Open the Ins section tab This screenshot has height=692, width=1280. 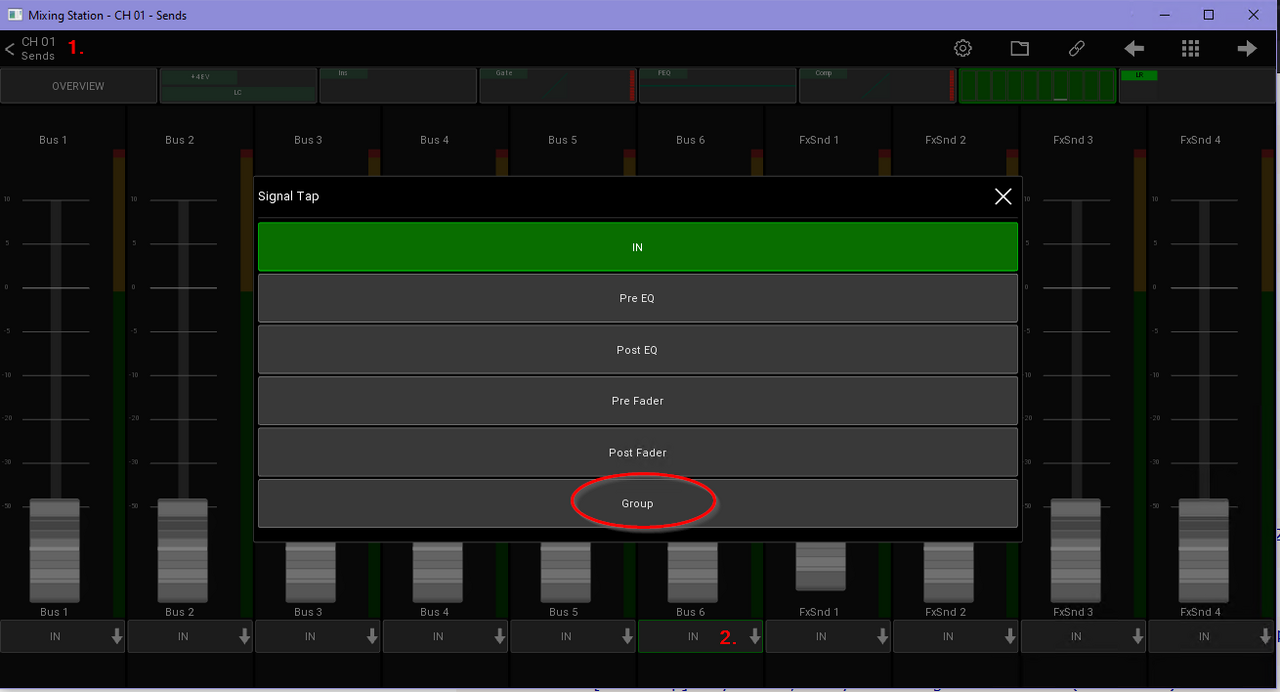(398, 86)
